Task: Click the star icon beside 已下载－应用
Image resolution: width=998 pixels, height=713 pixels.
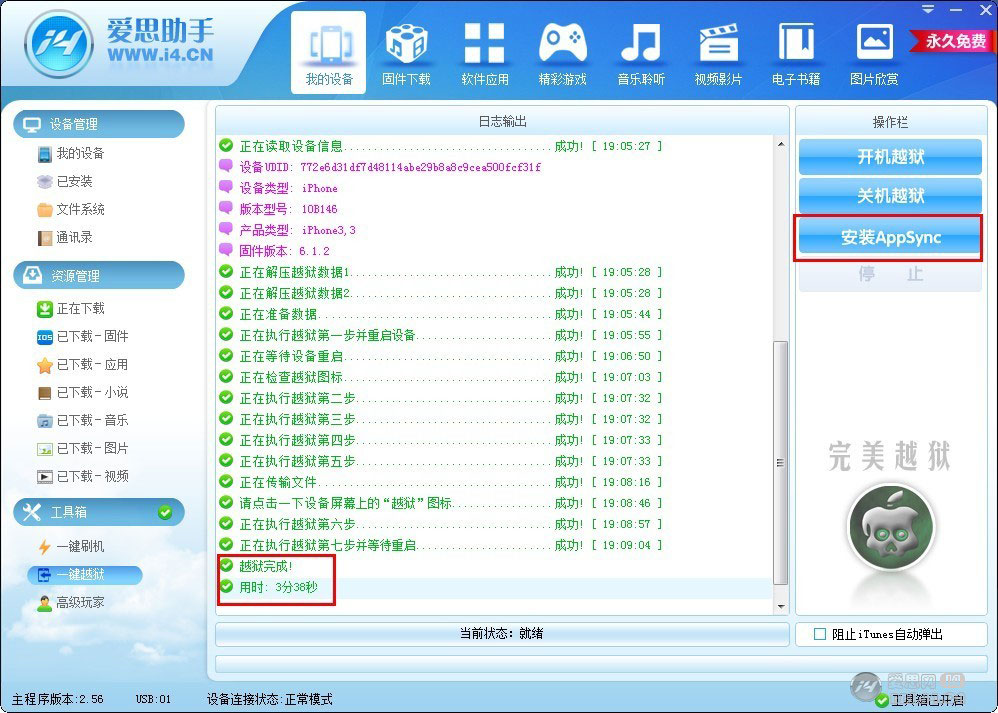Action: (45, 365)
